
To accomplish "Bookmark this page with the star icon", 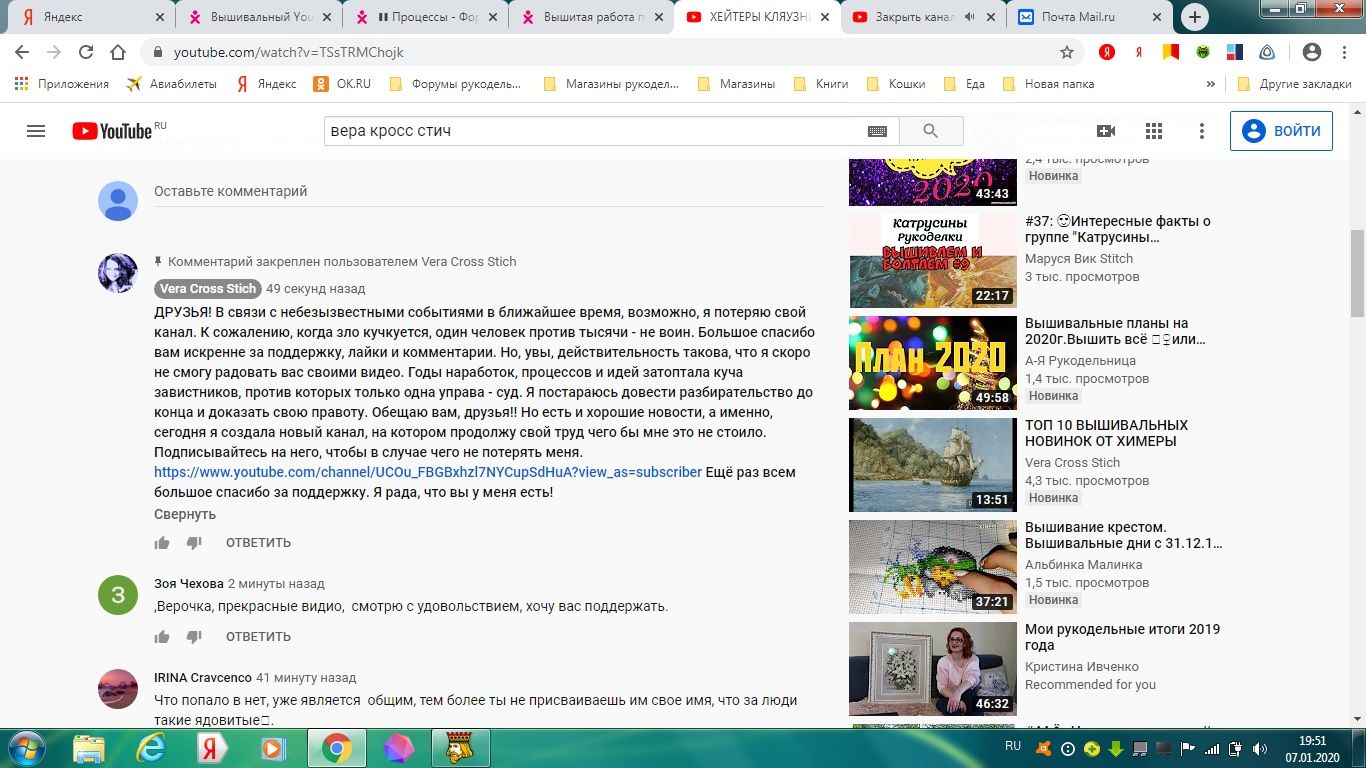I will tap(1067, 52).
